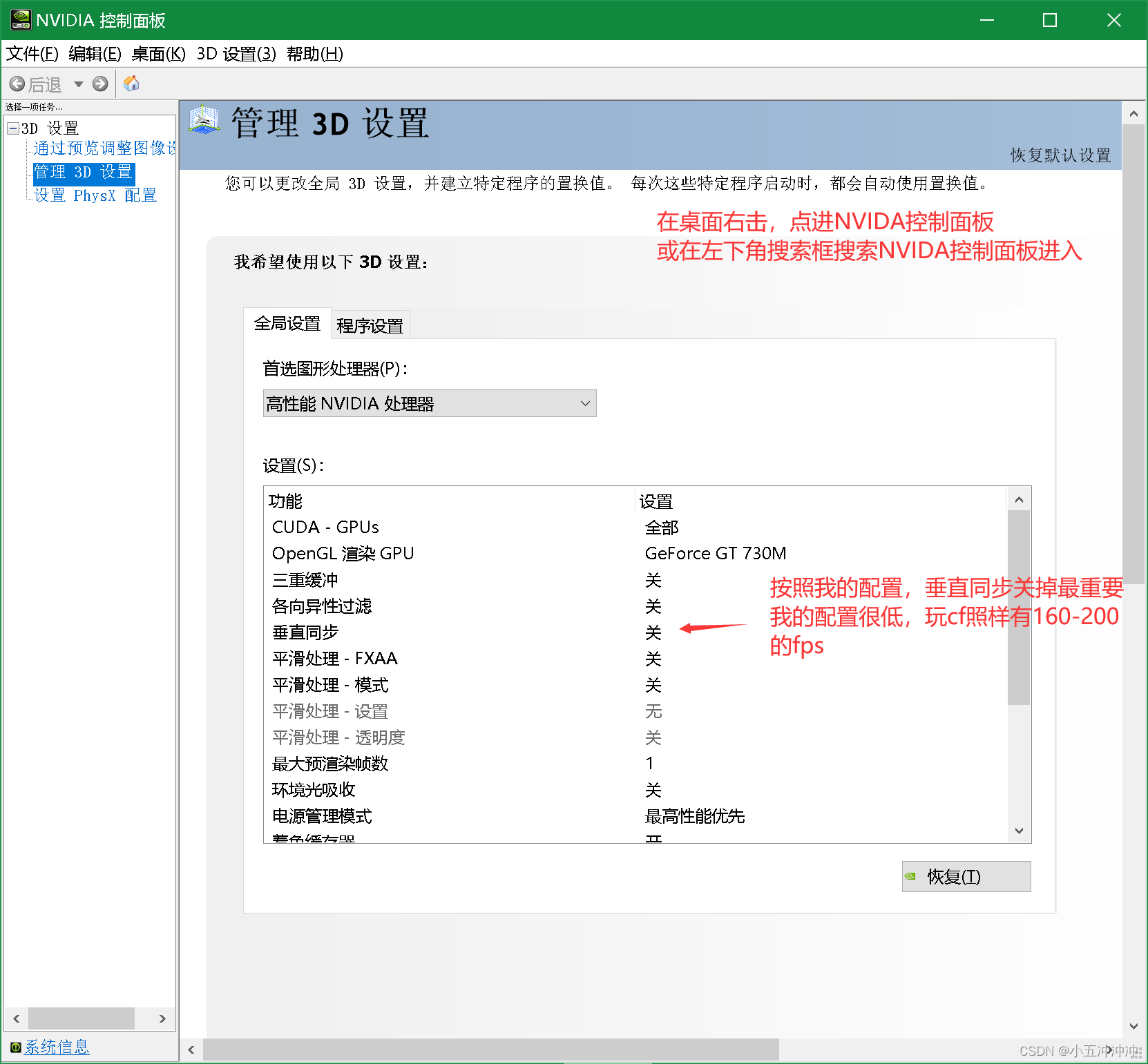The width and height of the screenshot is (1148, 1064).
Task: Select the 平滑处理 - FXAA row
Action: point(635,659)
